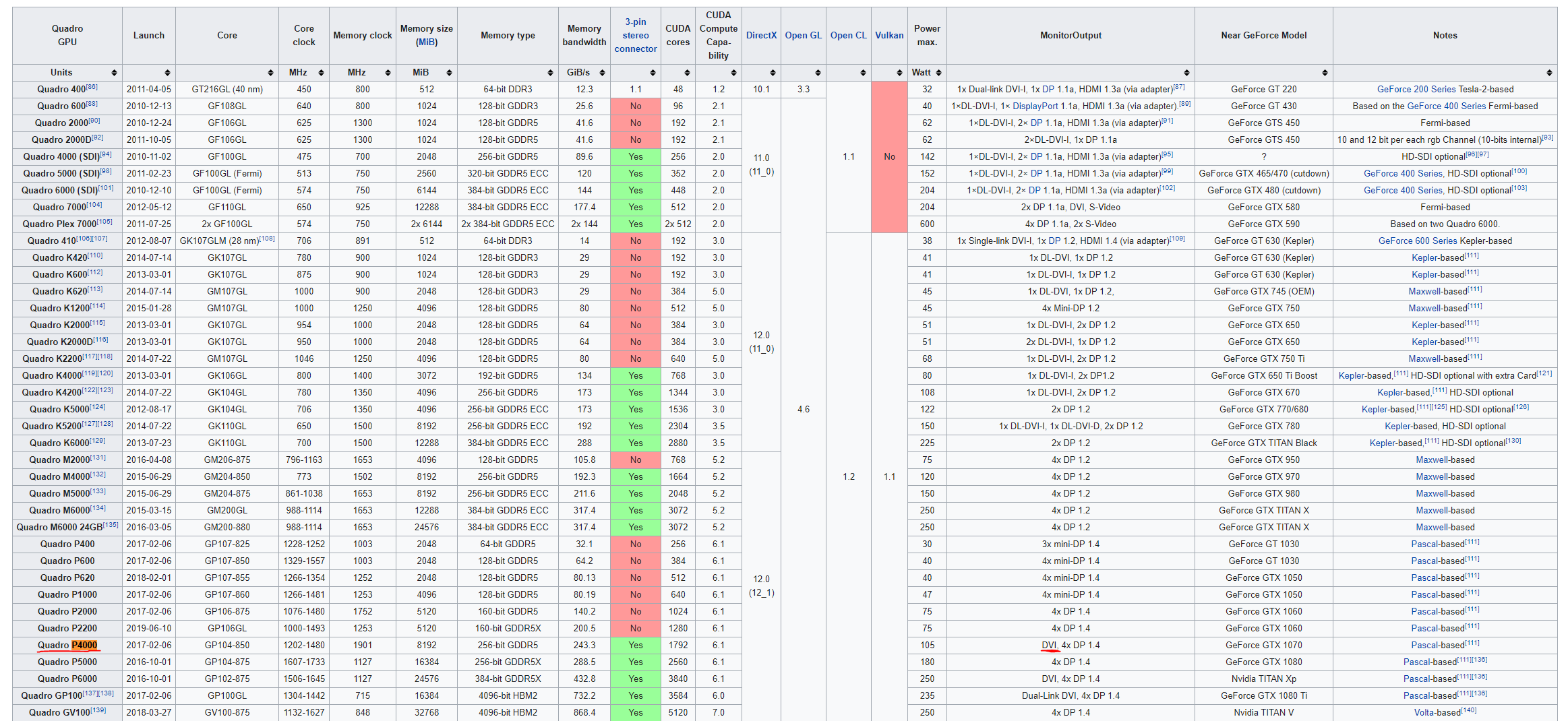Image resolution: width=1568 pixels, height=721 pixels.
Task: Click the GeForce GTX 650 Ti Boost cell
Action: pyautogui.click(x=1264, y=376)
